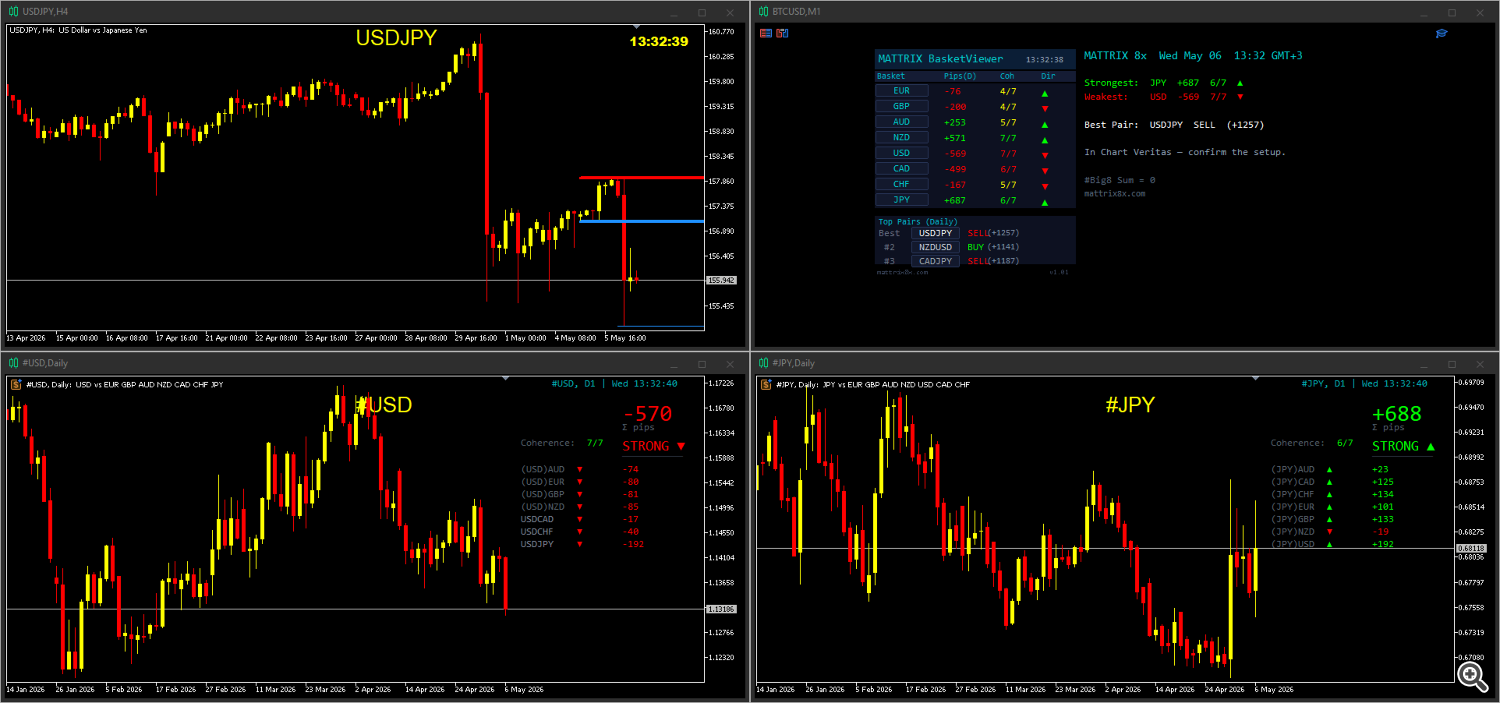Click the Coherence 7/7 value in #USD
This screenshot has height=703, width=1500.
(595, 442)
